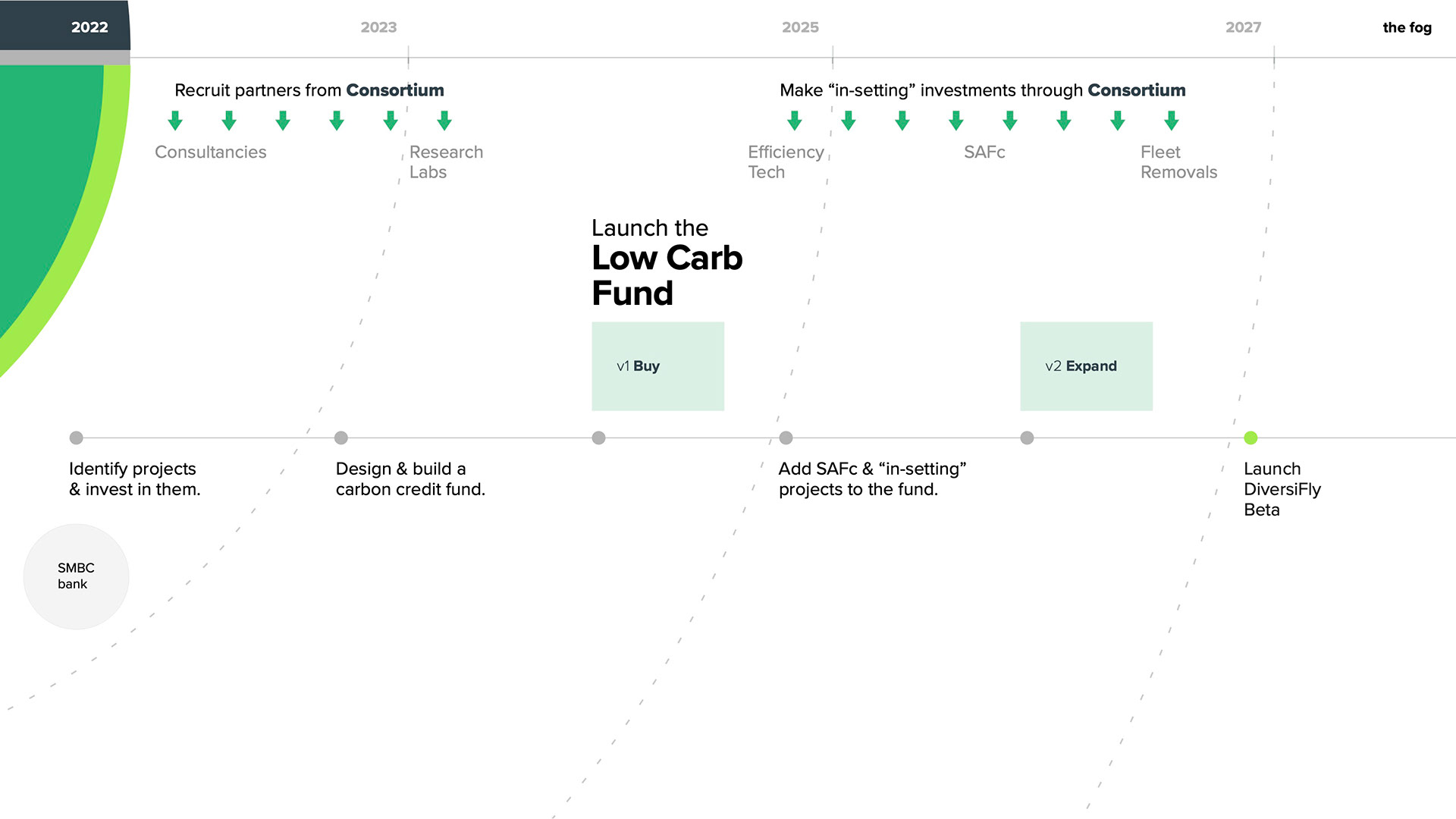Click the green arrow above SAFc
This screenshot has width=1456, height=819.
coord(1010,121)
